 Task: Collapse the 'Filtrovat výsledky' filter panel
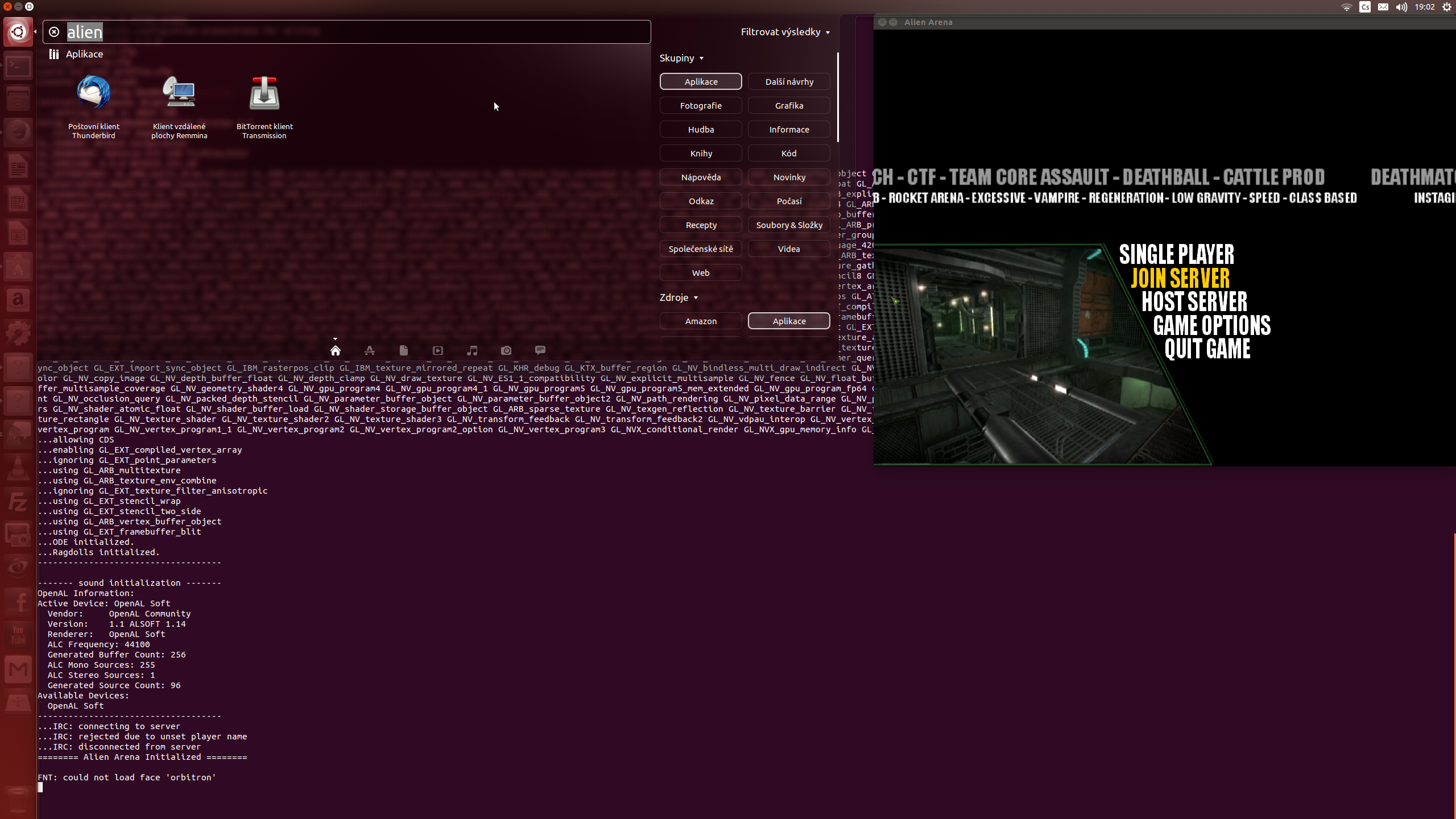[x=785, y=32]
